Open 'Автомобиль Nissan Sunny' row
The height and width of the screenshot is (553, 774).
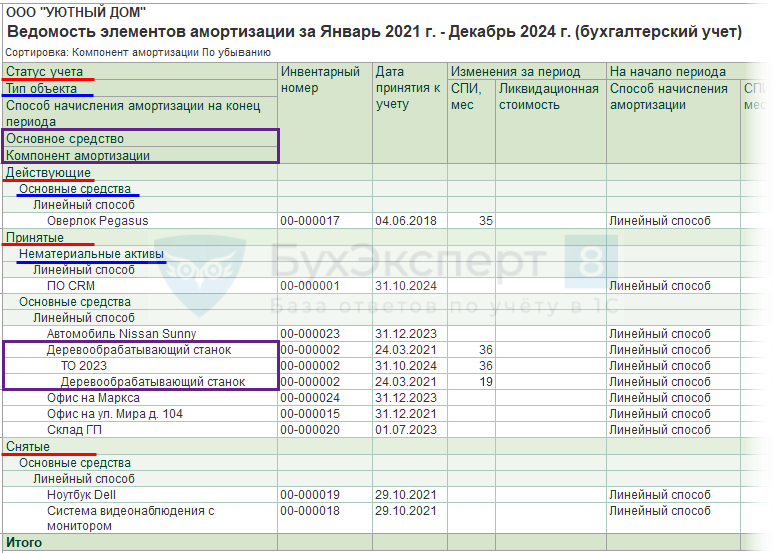tap(140, 334)
